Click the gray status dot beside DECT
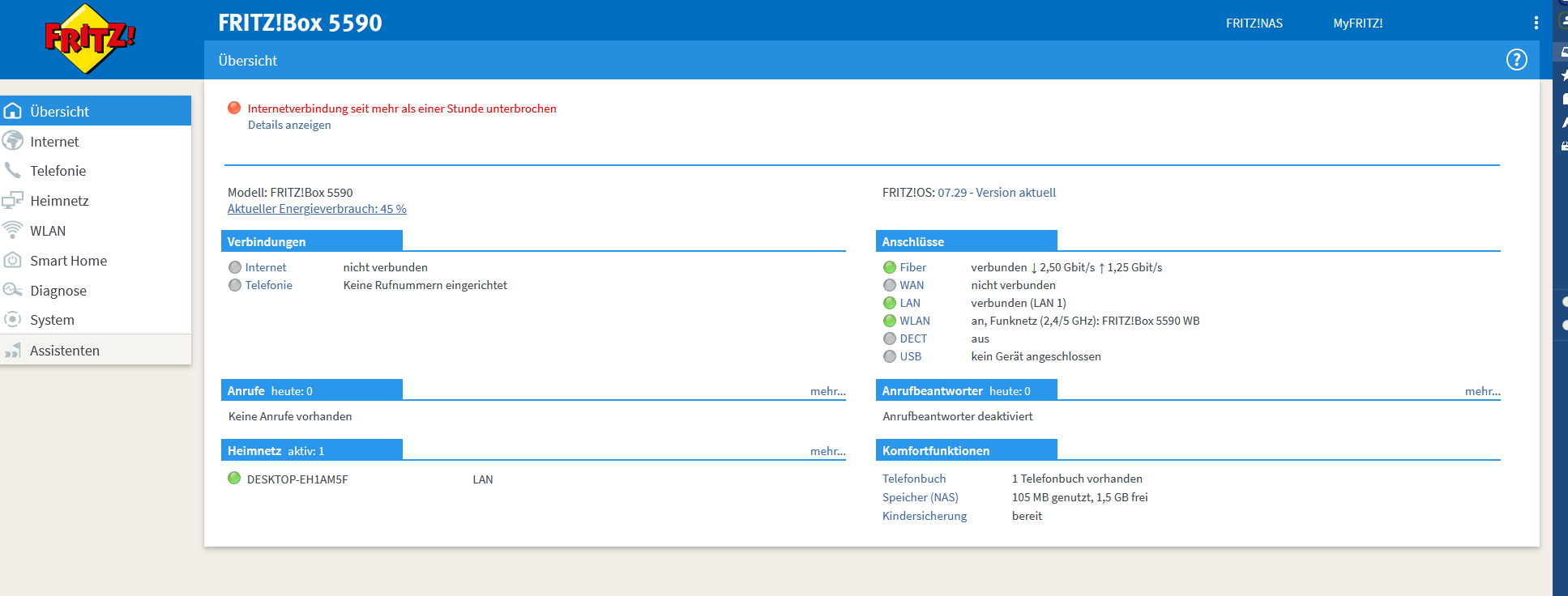Image resolution: width=1568 pixels, height=596 pixels. coord(890,338)
